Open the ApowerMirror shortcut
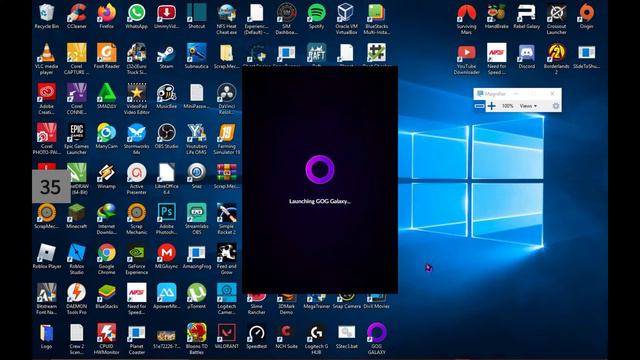This screenshot has height=360, width=640. [167, 296]
